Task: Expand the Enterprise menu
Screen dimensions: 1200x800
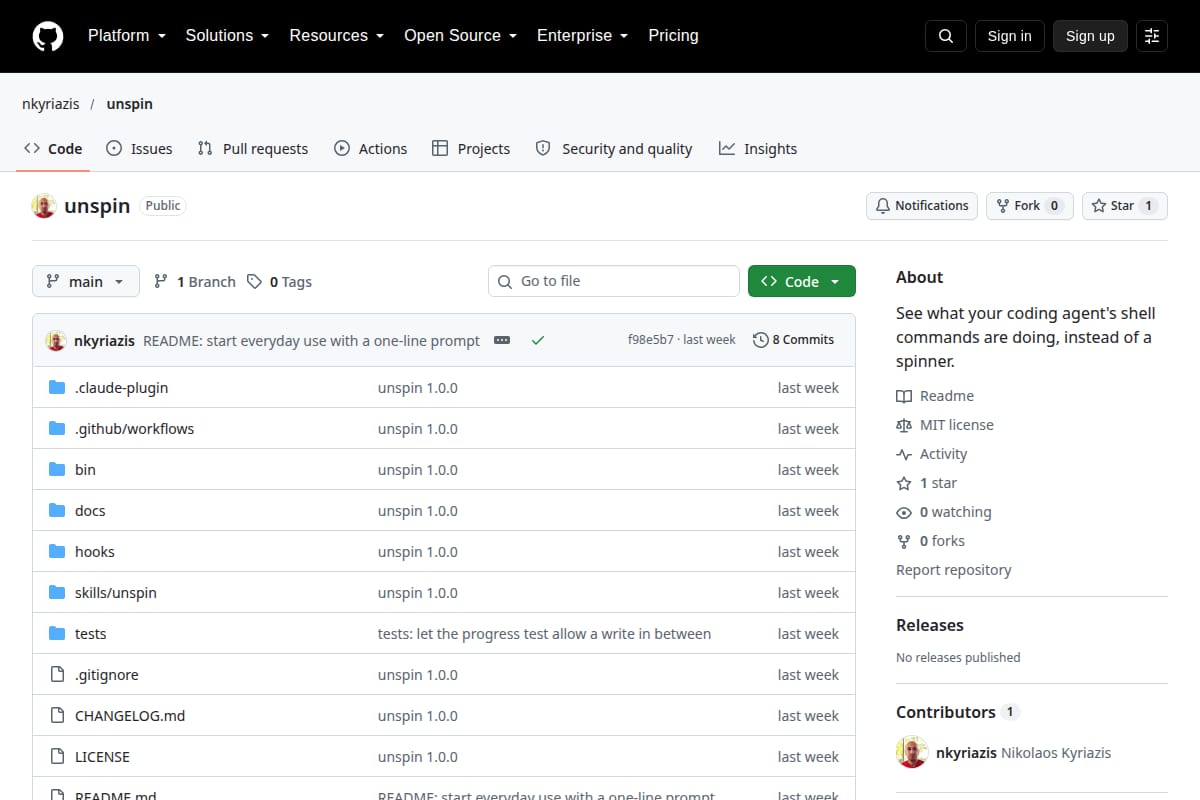Action: [583, 36]
